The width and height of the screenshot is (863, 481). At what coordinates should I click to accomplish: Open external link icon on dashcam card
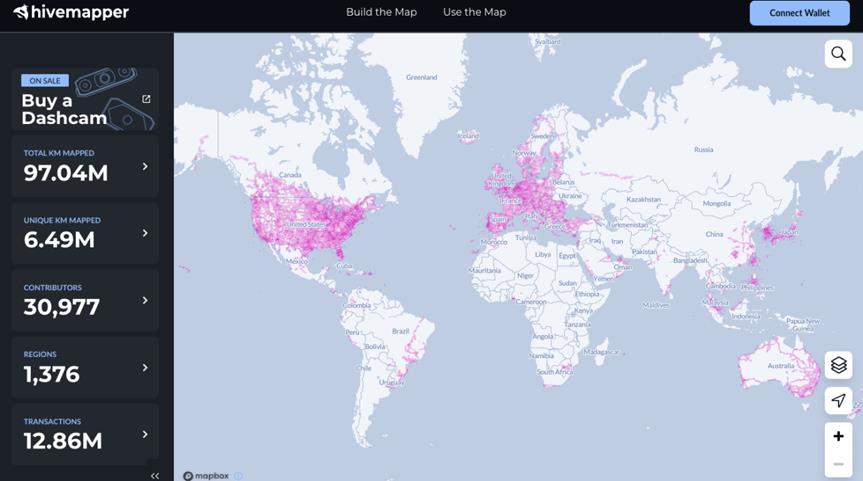tap(146, 99)
